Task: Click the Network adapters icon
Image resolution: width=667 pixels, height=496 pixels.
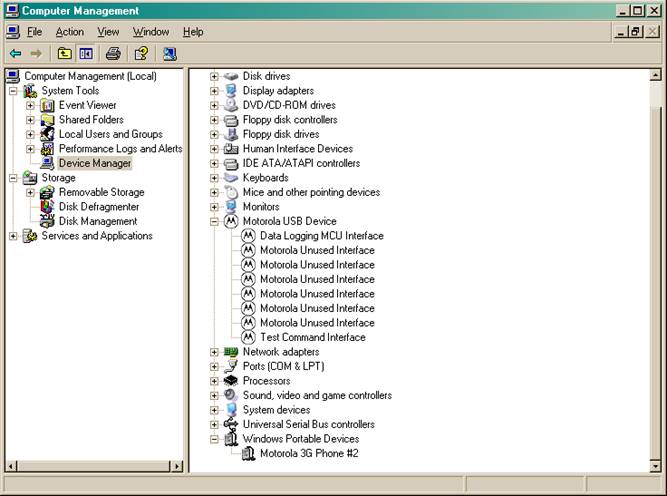Action: (x=231, y=352)
